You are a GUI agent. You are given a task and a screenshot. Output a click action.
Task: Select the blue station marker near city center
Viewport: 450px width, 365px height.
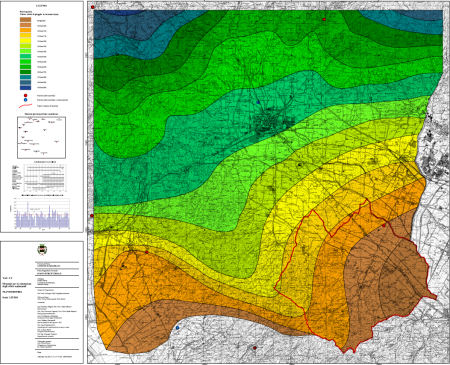tap(258, 102)
